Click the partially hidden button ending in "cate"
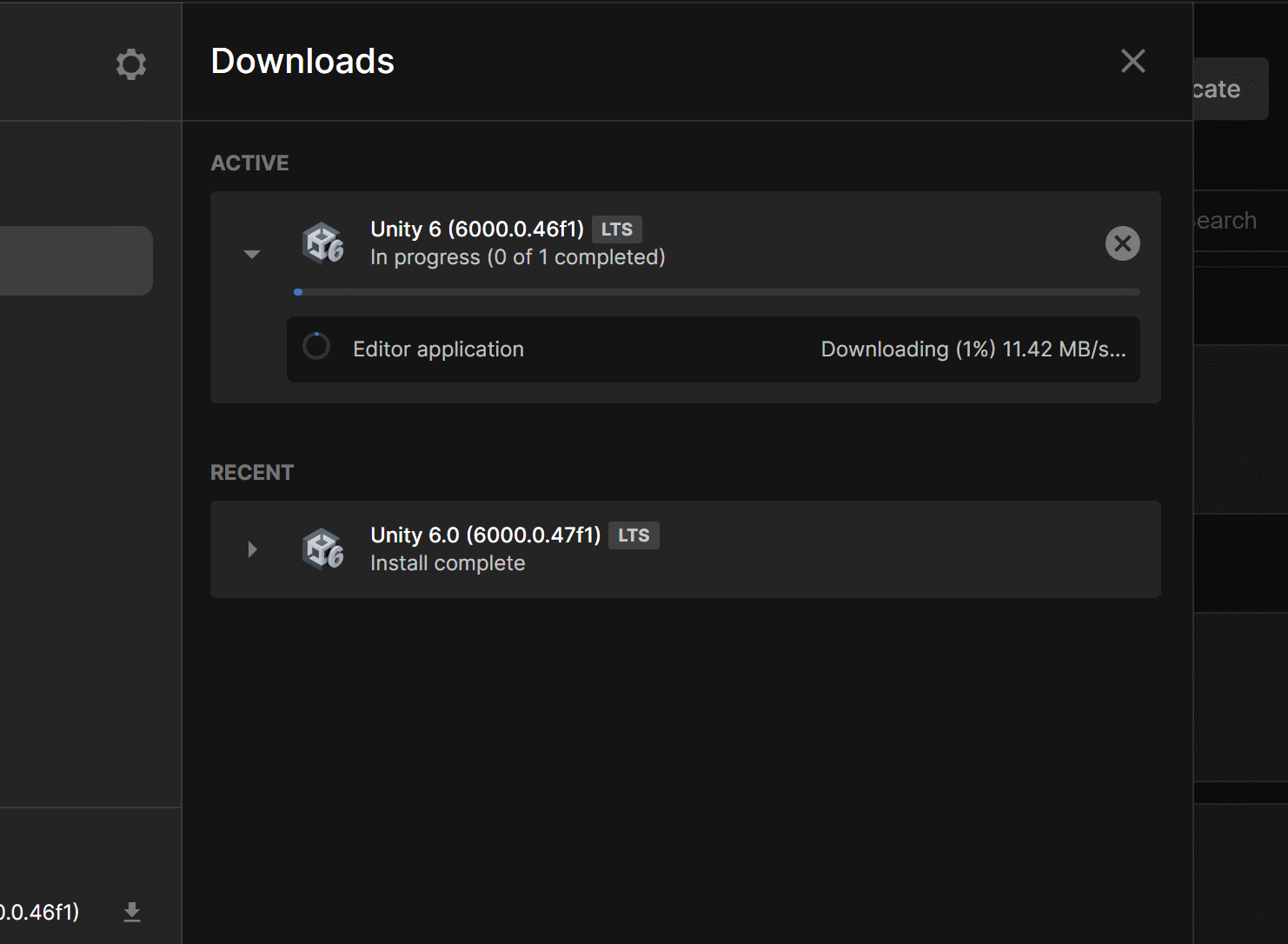This screenshot has width=1288, height=944. click(x=1231, y=89)
